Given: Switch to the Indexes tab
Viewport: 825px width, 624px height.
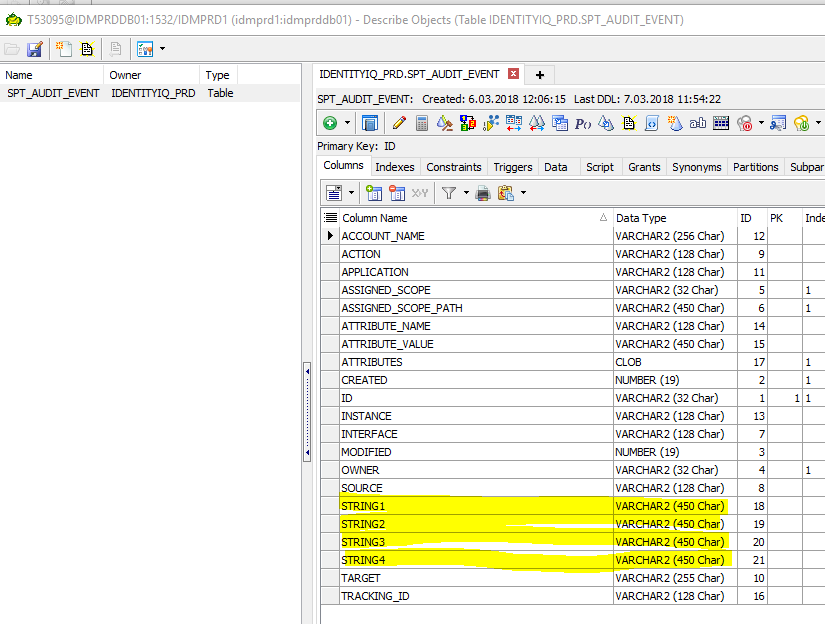Looking at the screenshot, I should coord(394,167).
